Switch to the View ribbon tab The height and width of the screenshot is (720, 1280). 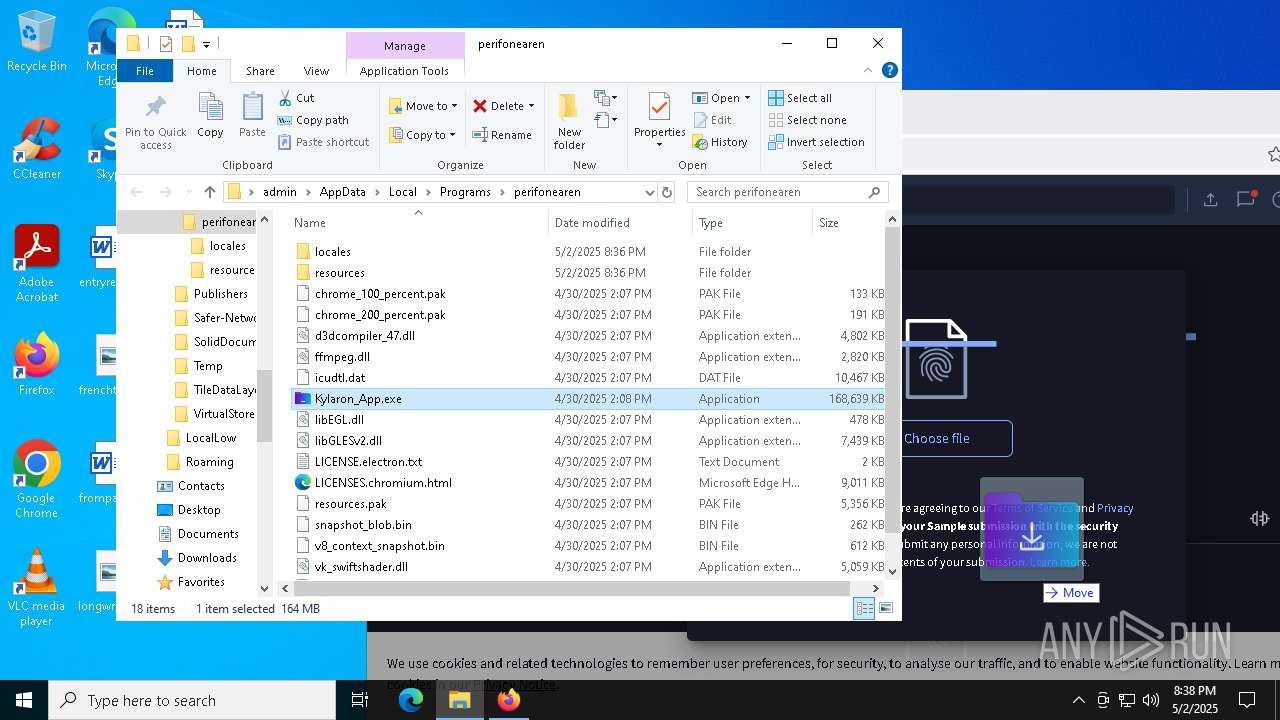[x=316, y=71]
